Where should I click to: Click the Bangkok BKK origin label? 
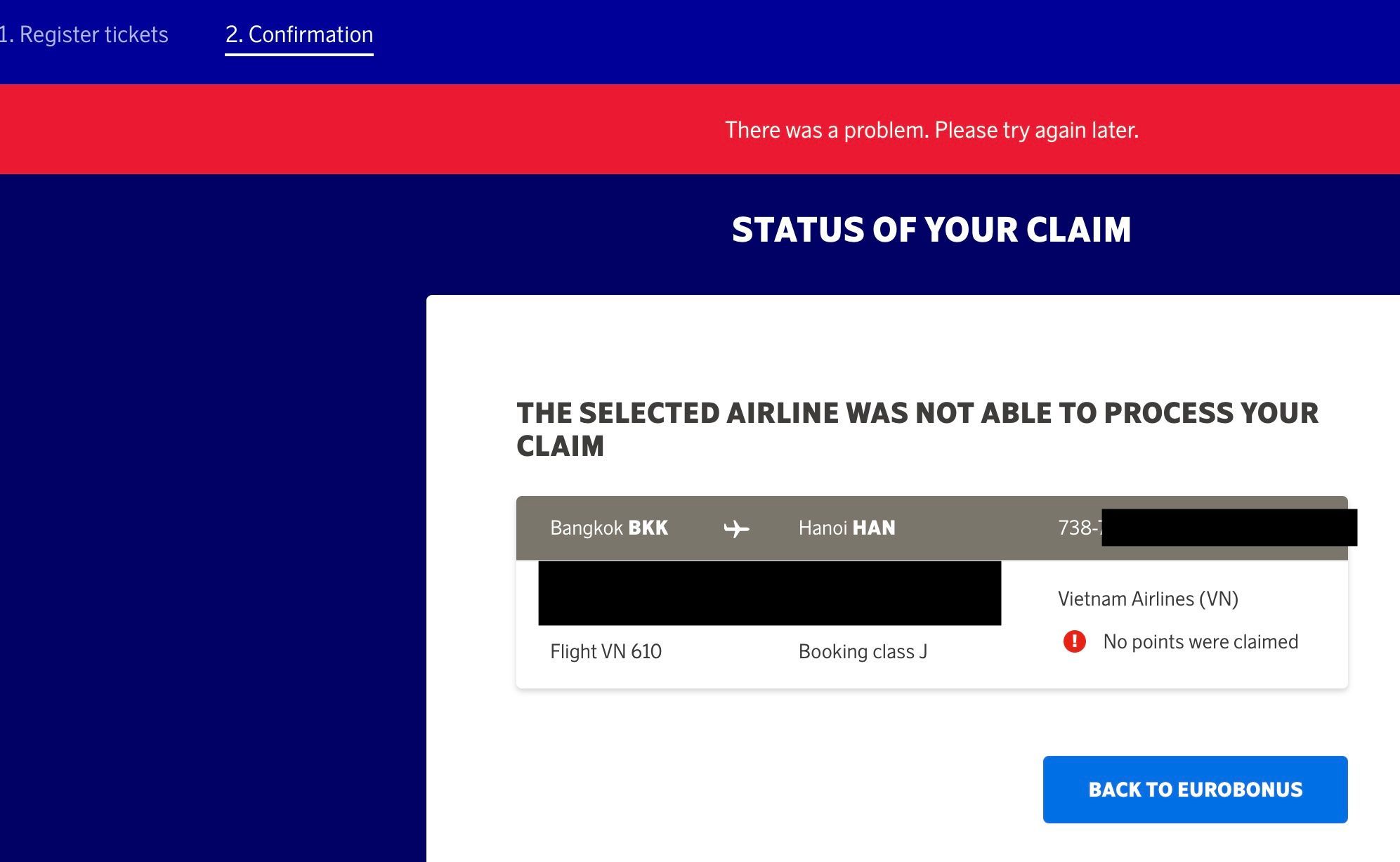pyautogui.click(x=609, y=528)
